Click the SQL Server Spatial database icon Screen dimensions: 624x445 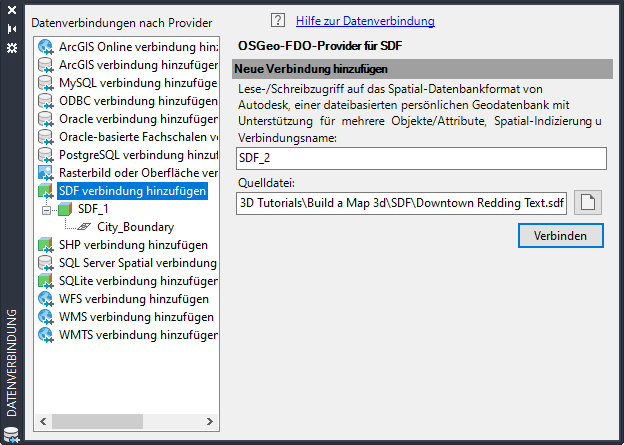45,263
